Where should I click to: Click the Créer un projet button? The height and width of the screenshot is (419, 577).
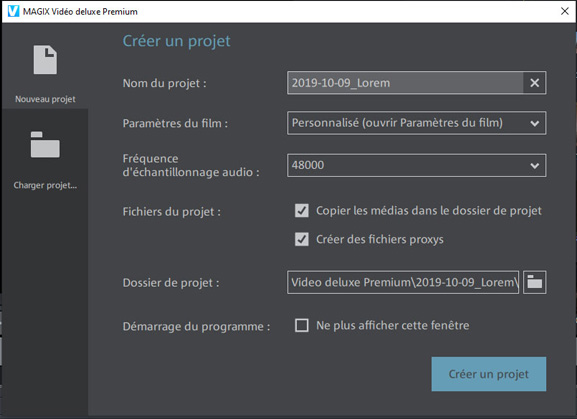(489, 374)
